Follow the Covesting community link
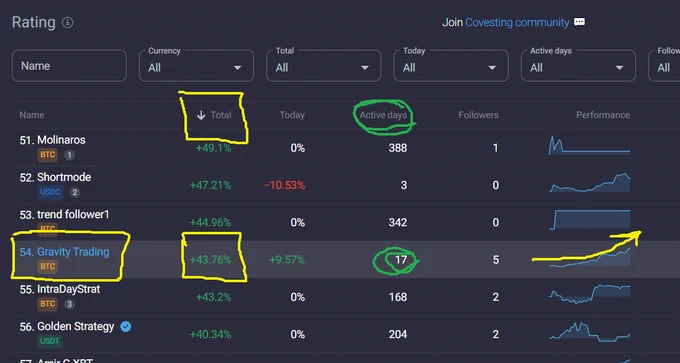 click(517, 23)
